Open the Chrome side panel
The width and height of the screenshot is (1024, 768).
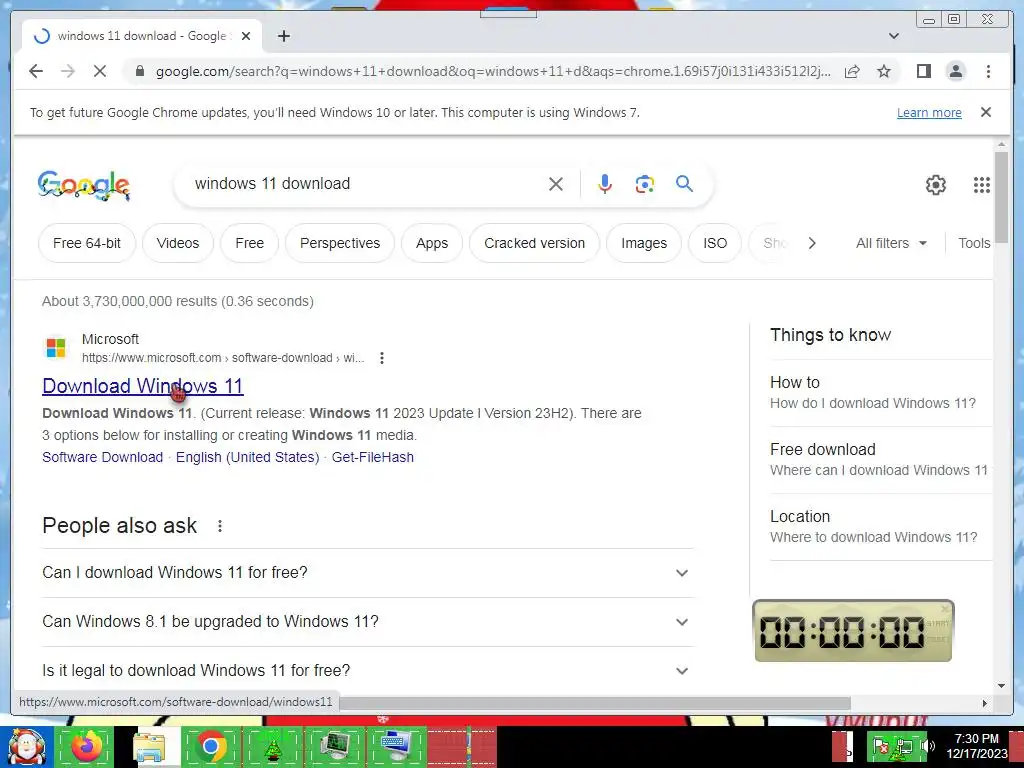pos(923,71)
